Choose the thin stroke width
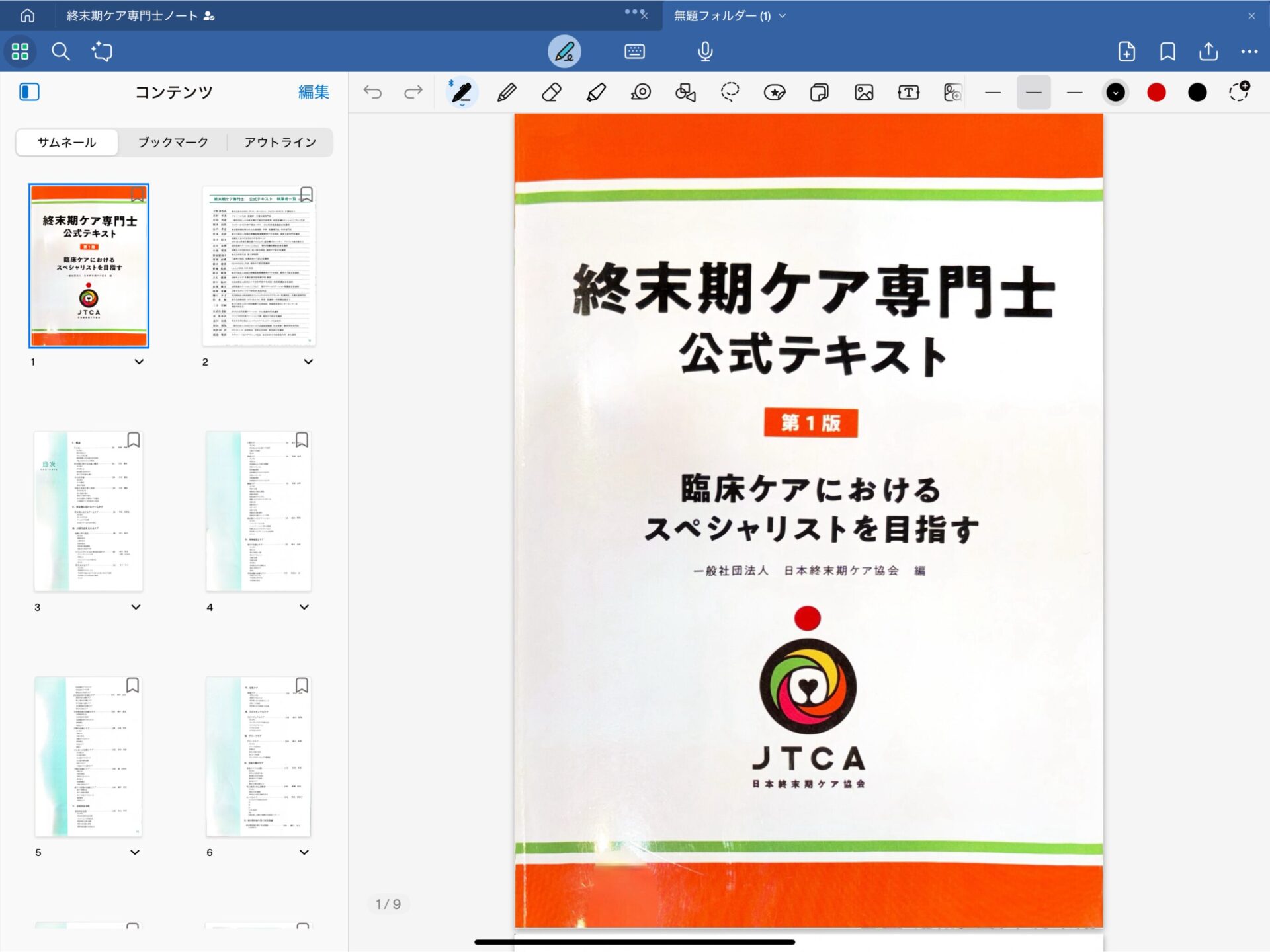The width and height of the screenshot is (1270, 952). (x=993, y=93)
